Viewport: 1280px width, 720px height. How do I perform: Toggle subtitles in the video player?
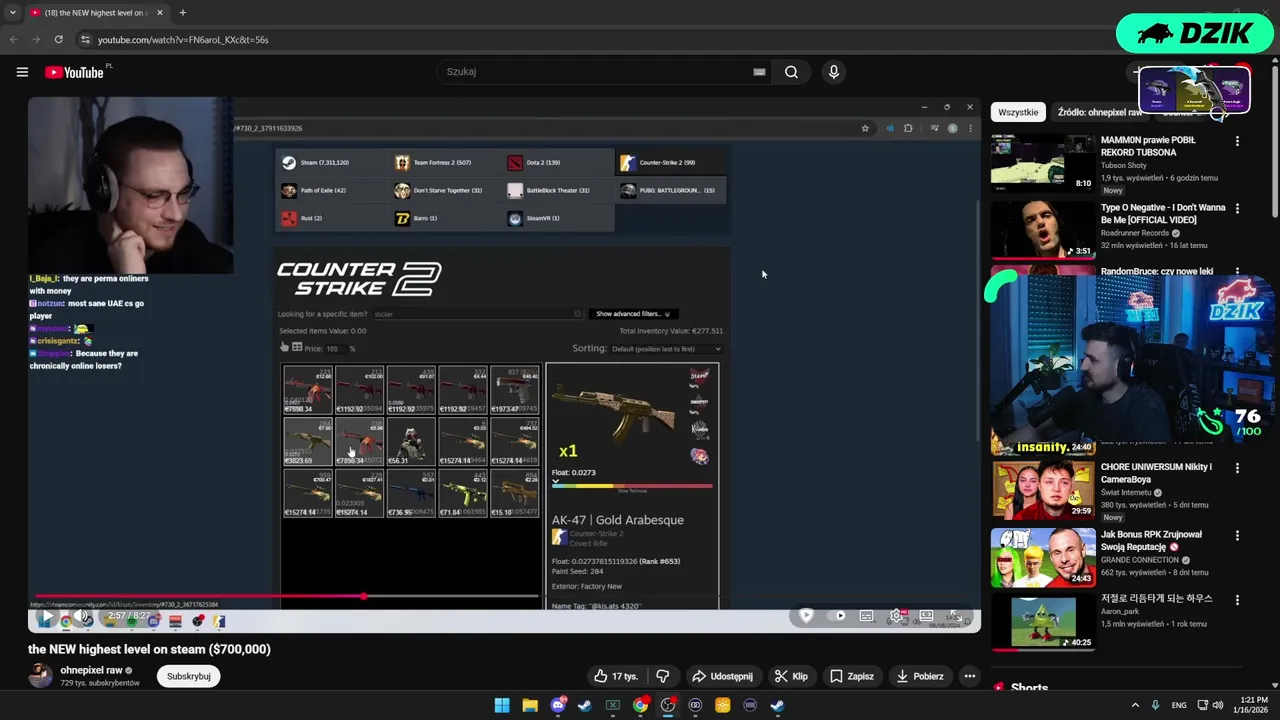[866, 616]
